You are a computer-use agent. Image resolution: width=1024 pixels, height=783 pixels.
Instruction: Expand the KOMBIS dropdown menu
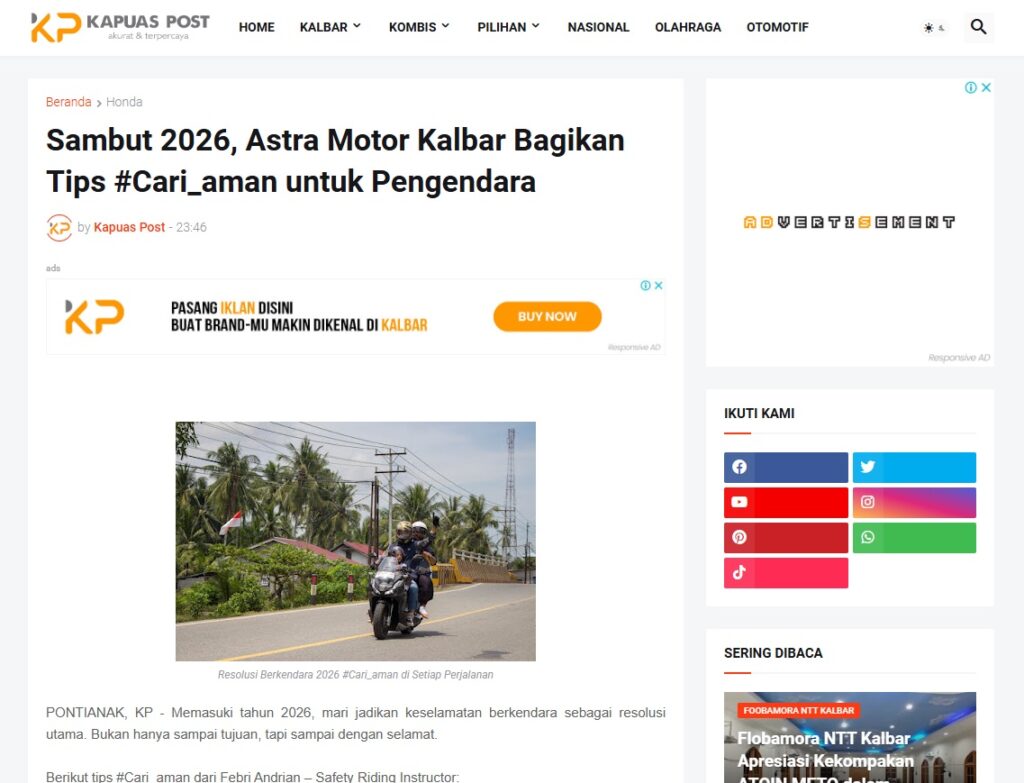[x=419, y=27]
